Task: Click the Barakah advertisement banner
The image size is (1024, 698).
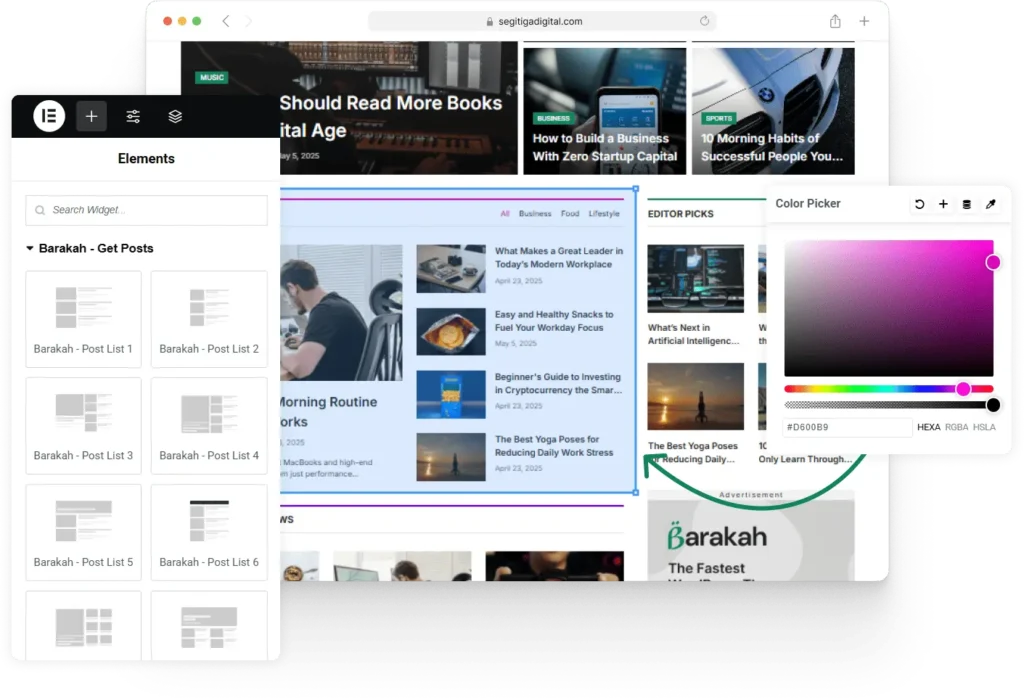Action: (750, 541)
